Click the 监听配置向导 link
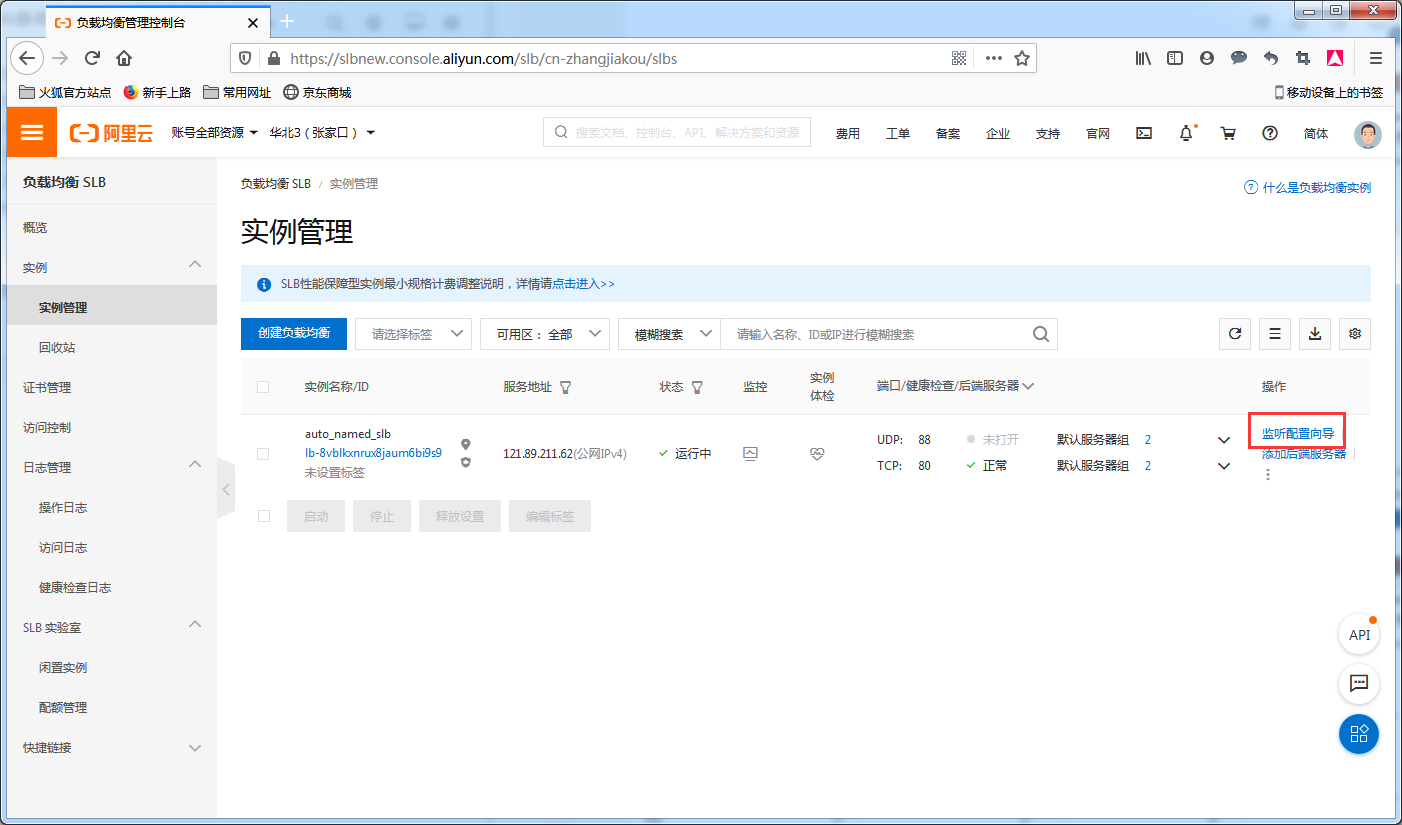 point(1297,433)
